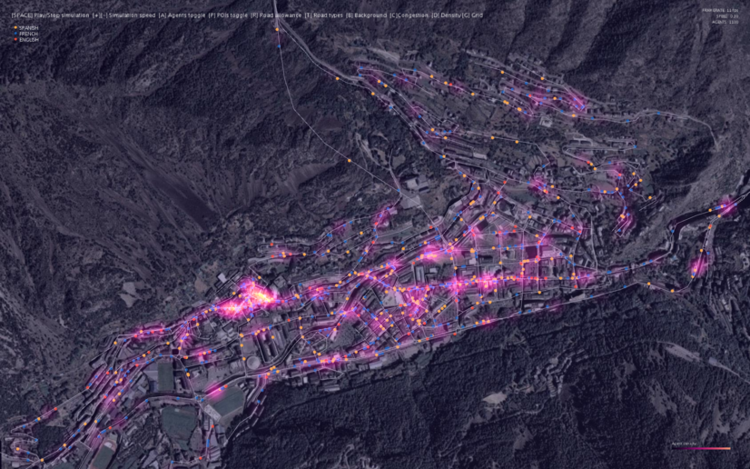Click the SPANISH legend label
The image size is (750, 469).
(29, 28)
